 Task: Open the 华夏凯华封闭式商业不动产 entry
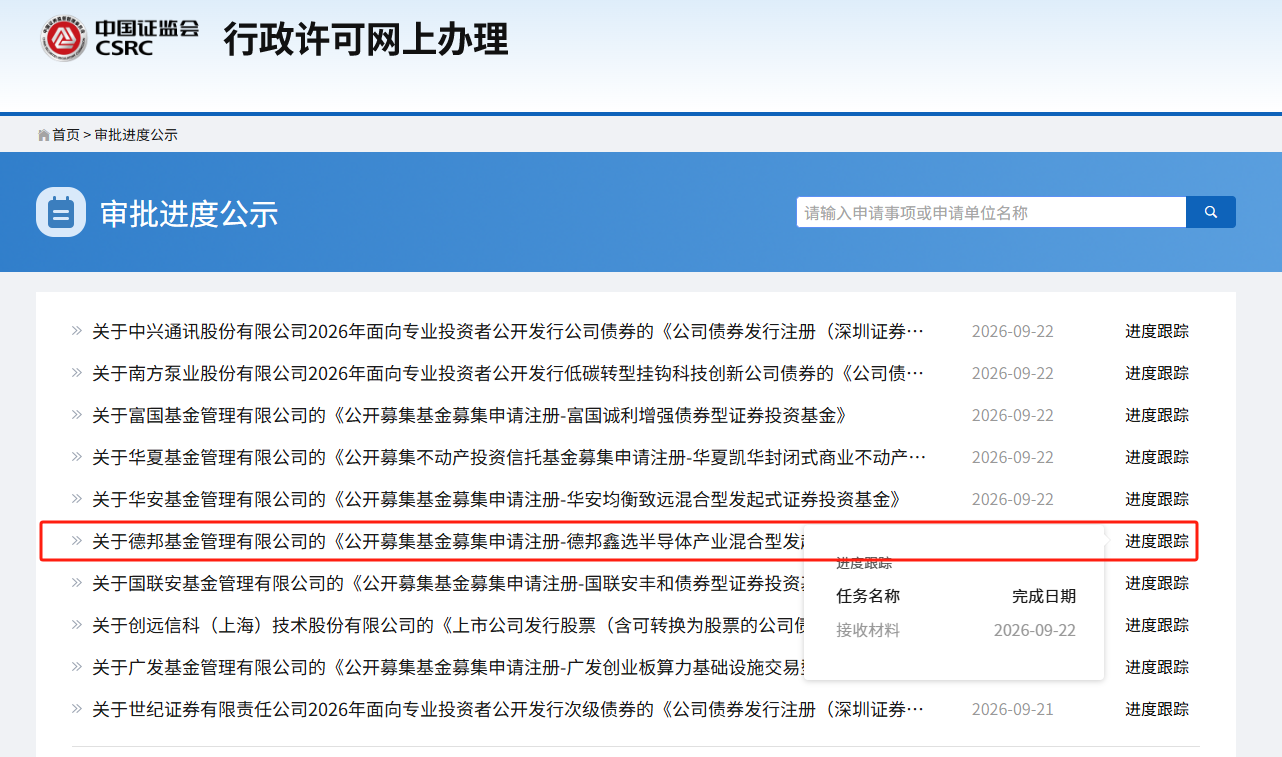click(x=508, y=457)
